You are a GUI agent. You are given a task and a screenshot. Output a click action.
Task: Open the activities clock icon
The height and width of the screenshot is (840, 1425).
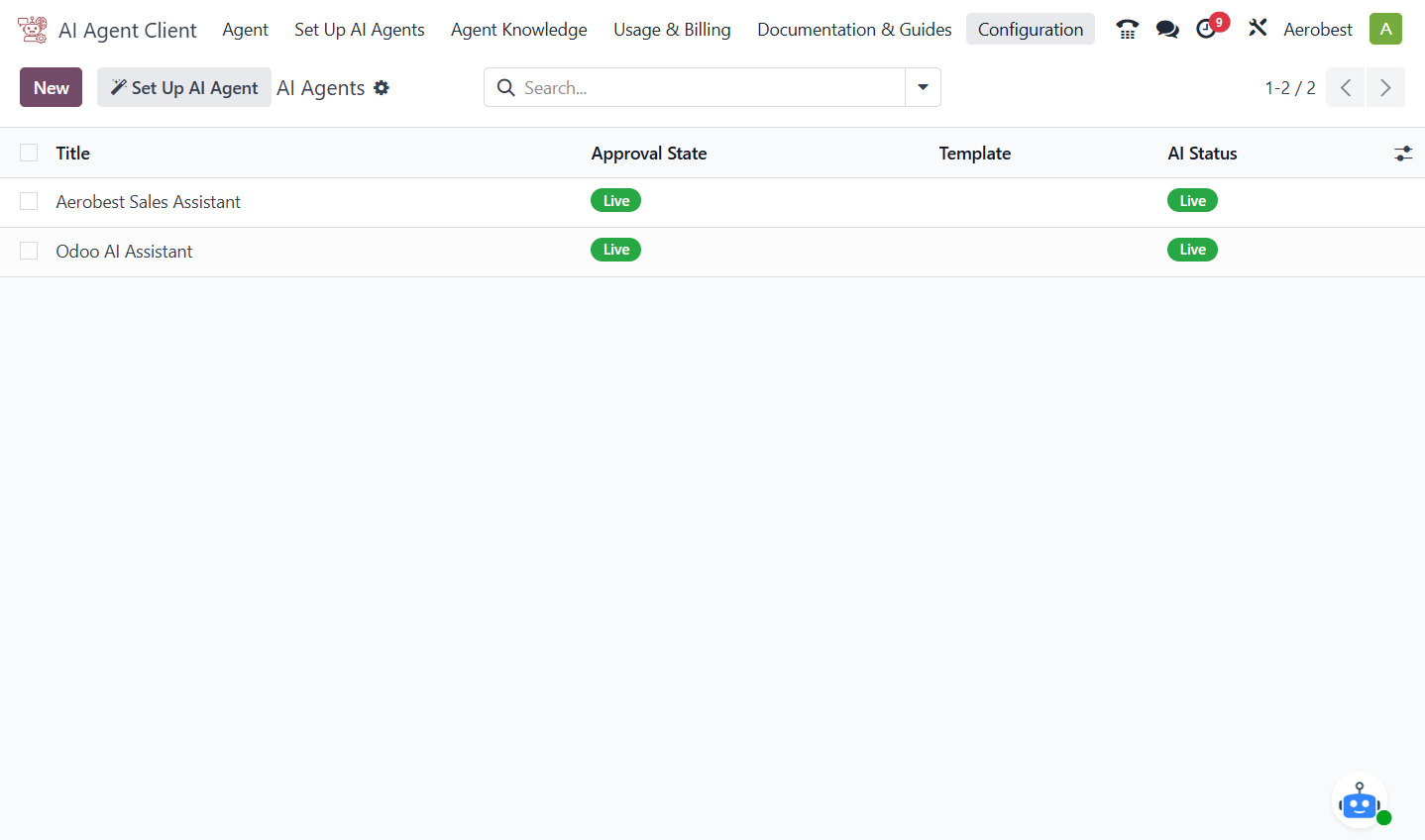(1206, 30)
